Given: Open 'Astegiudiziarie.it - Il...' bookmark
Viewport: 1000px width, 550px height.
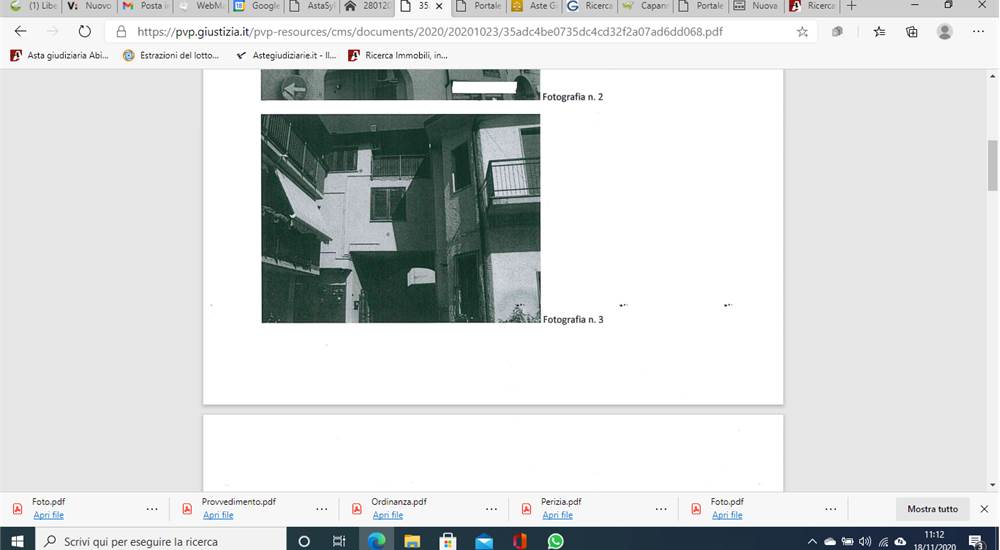Looking at the screenshot, I should [x=286, y=56].
